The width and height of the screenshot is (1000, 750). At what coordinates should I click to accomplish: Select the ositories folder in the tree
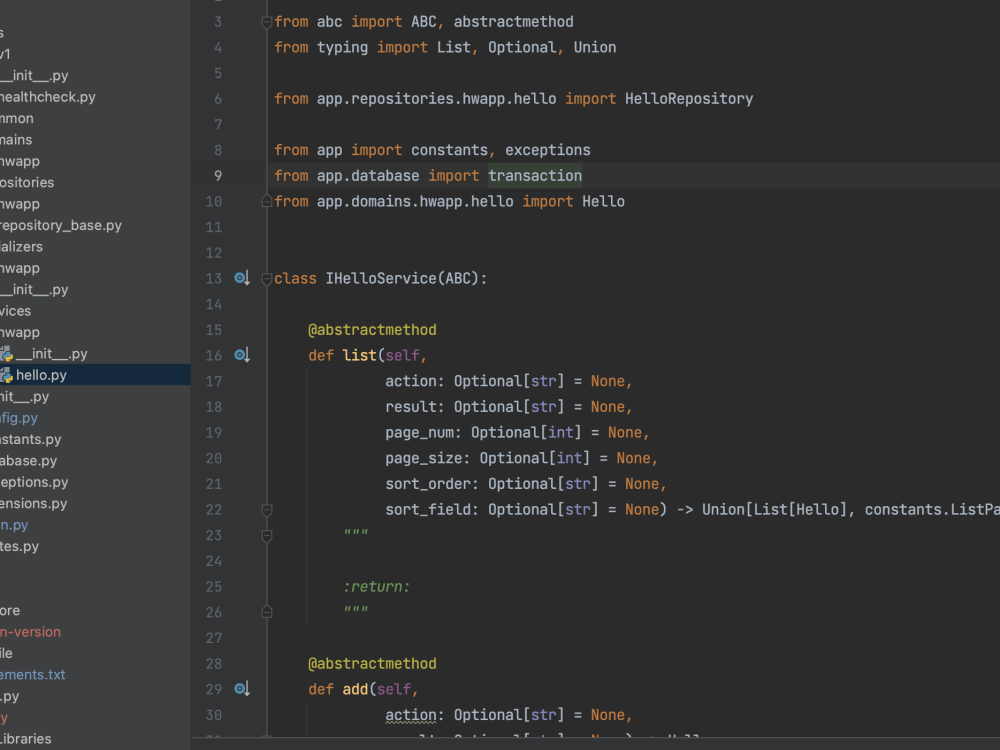pos(27,182)
